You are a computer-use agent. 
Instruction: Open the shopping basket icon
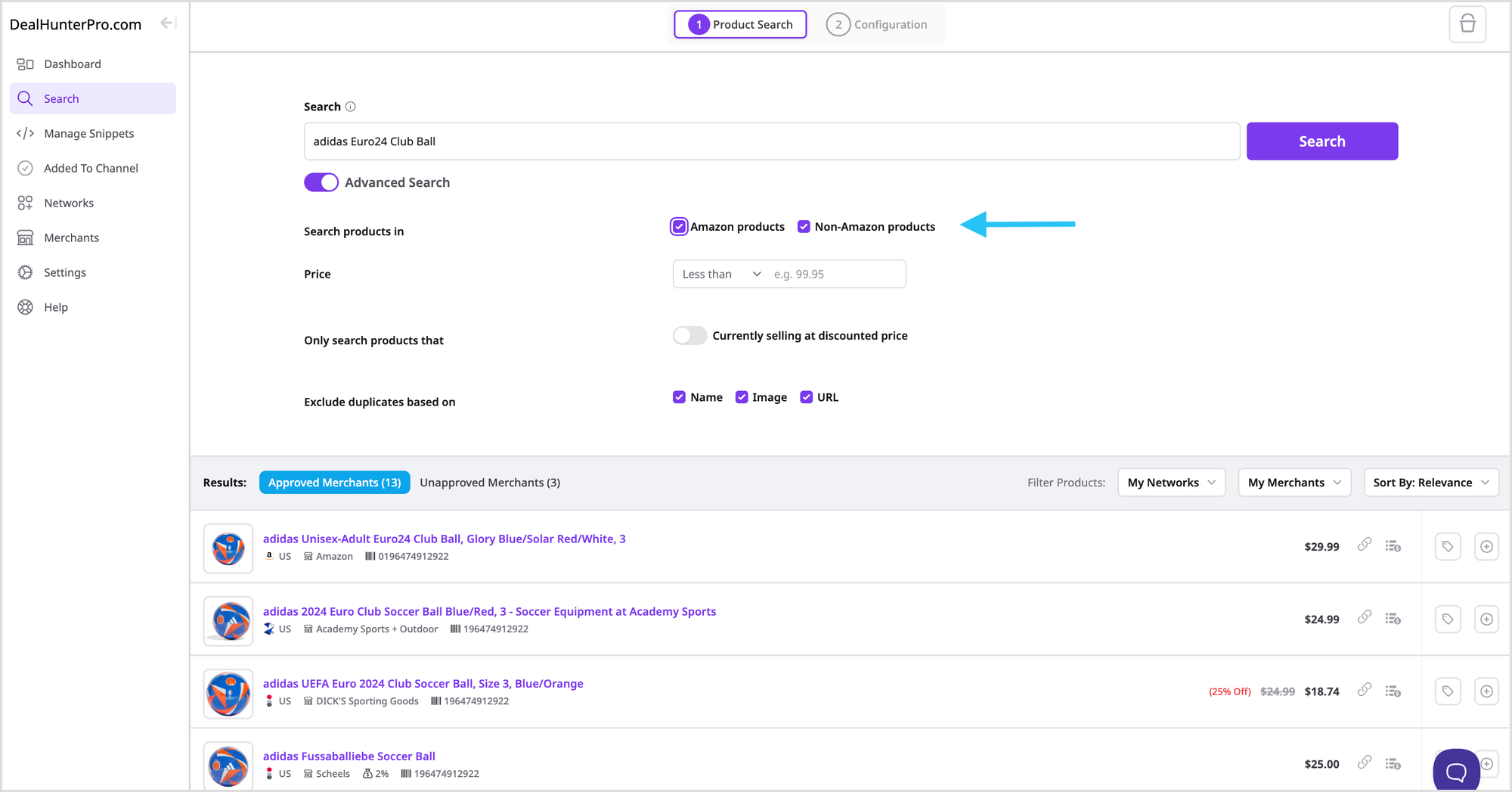point(1467,24)
